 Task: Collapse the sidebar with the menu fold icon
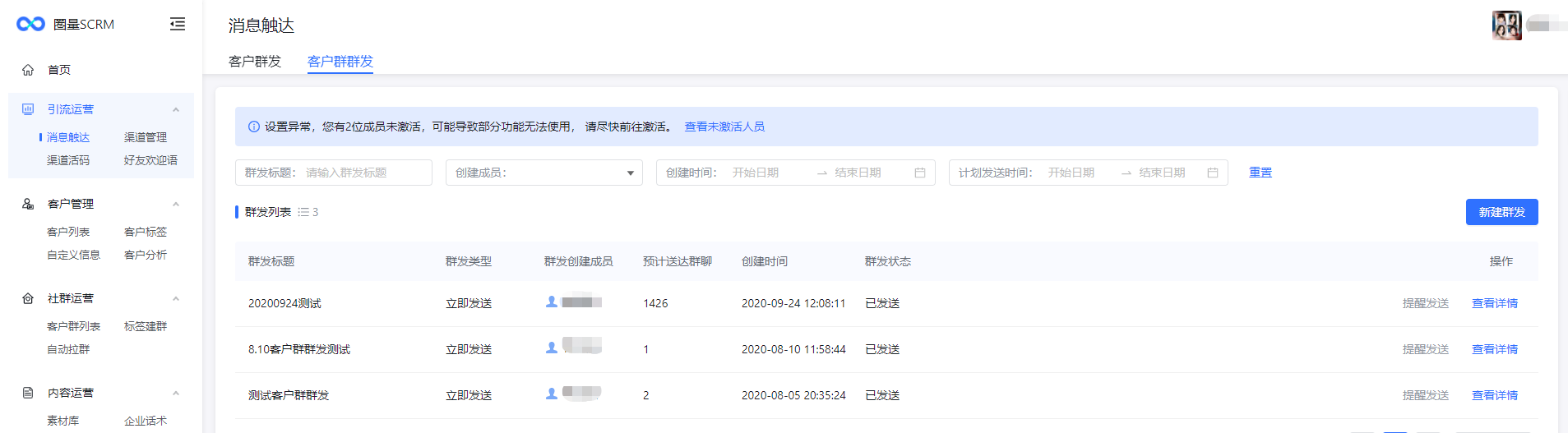tap(177, 24)
